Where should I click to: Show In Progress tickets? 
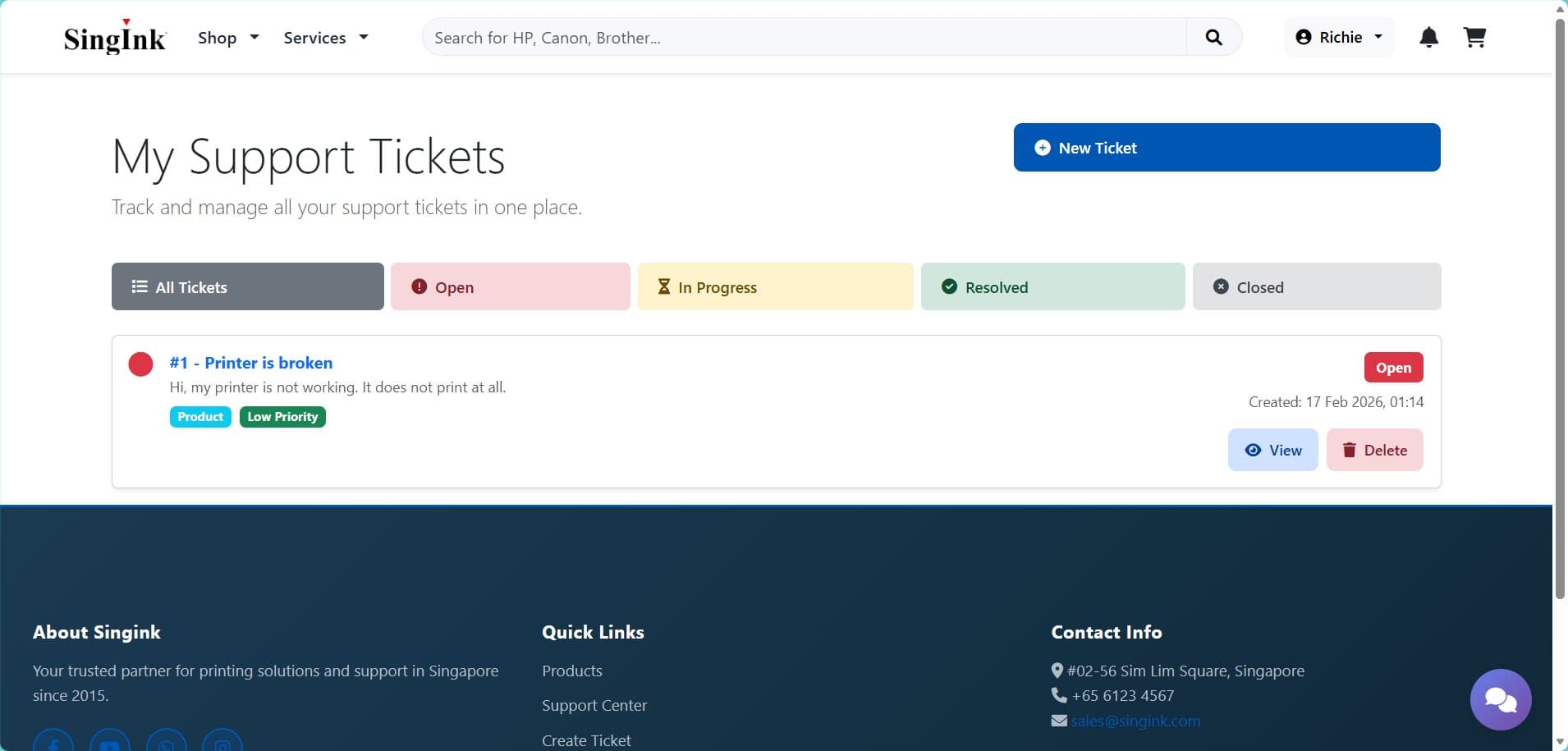(776, 286)
